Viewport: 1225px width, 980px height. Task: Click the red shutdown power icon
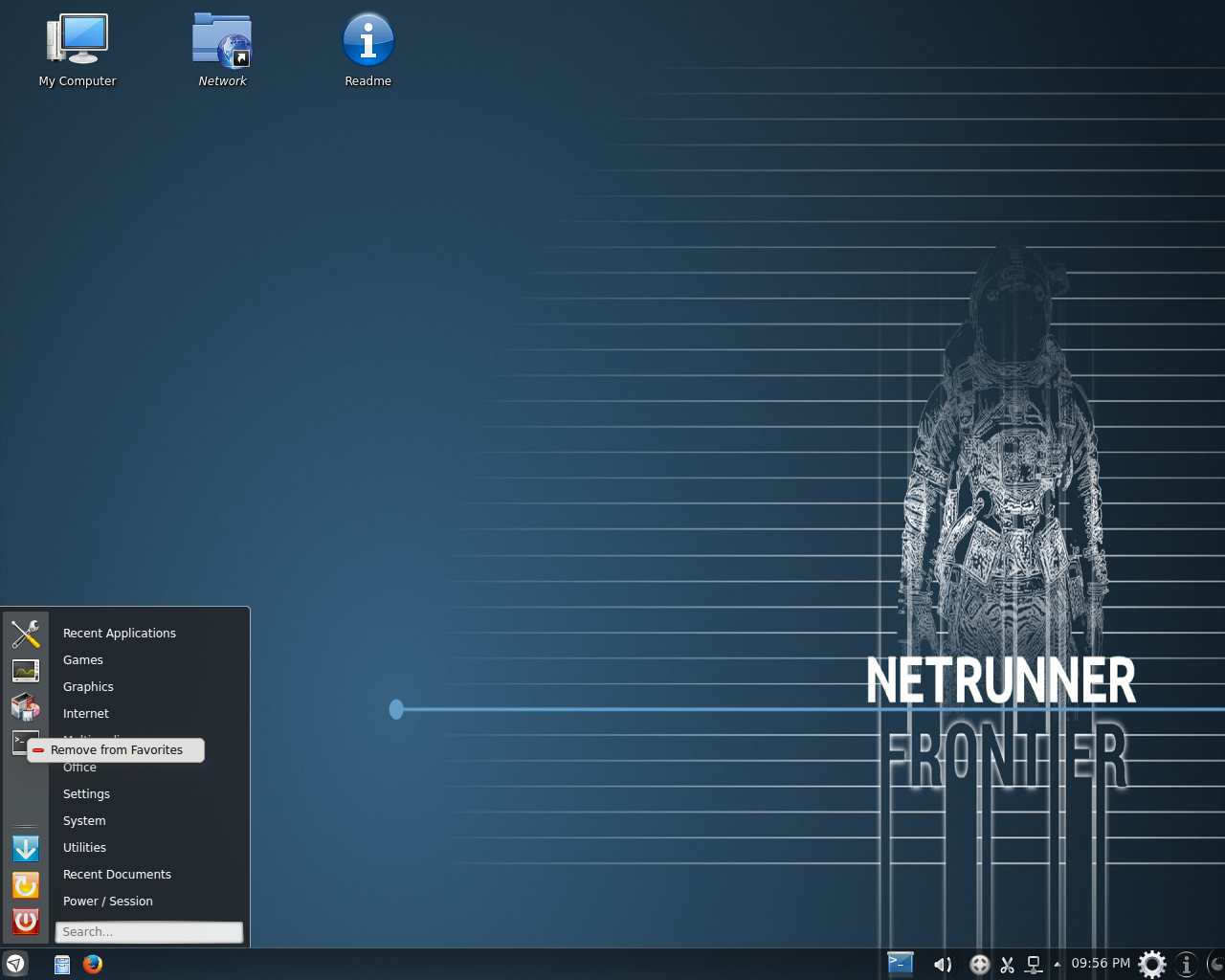pos(26,922)
